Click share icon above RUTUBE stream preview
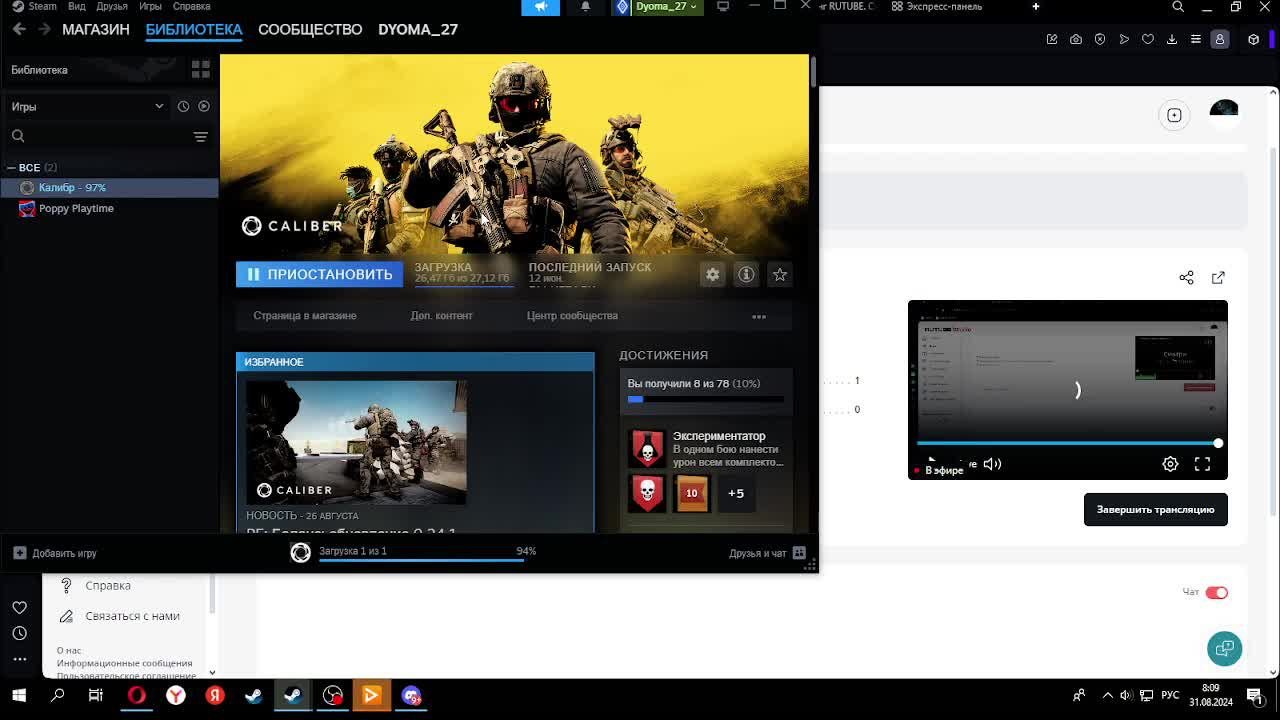Screen dimensions: 1280x720 coord(1186,277)
